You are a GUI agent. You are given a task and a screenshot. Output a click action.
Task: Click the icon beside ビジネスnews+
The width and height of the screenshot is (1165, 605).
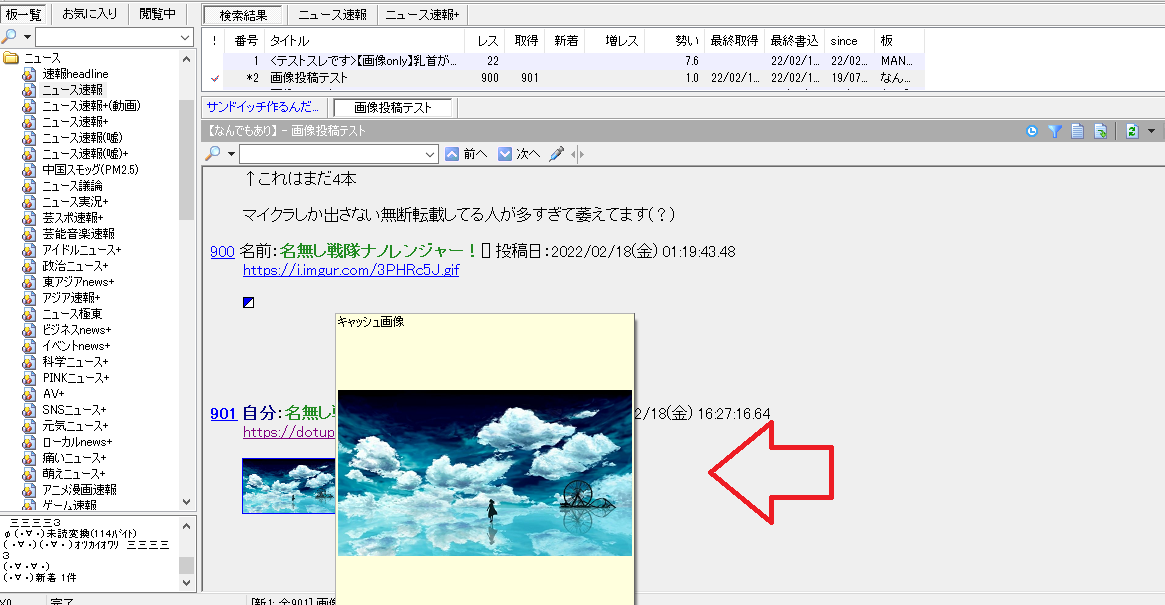tap(28, 330)
